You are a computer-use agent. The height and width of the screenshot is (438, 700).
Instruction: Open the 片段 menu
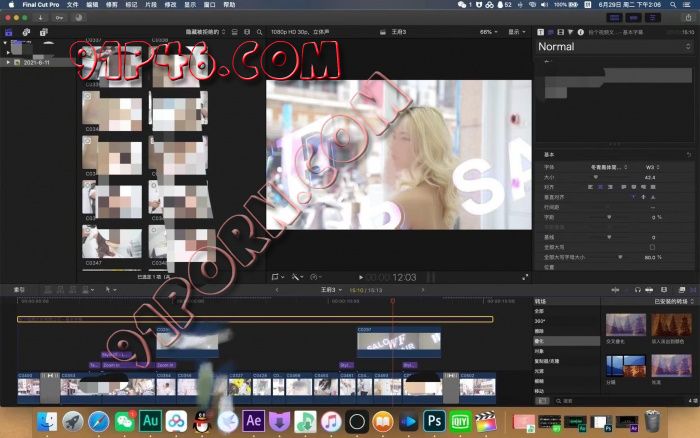pyautogui.click(x=151, y=5)
